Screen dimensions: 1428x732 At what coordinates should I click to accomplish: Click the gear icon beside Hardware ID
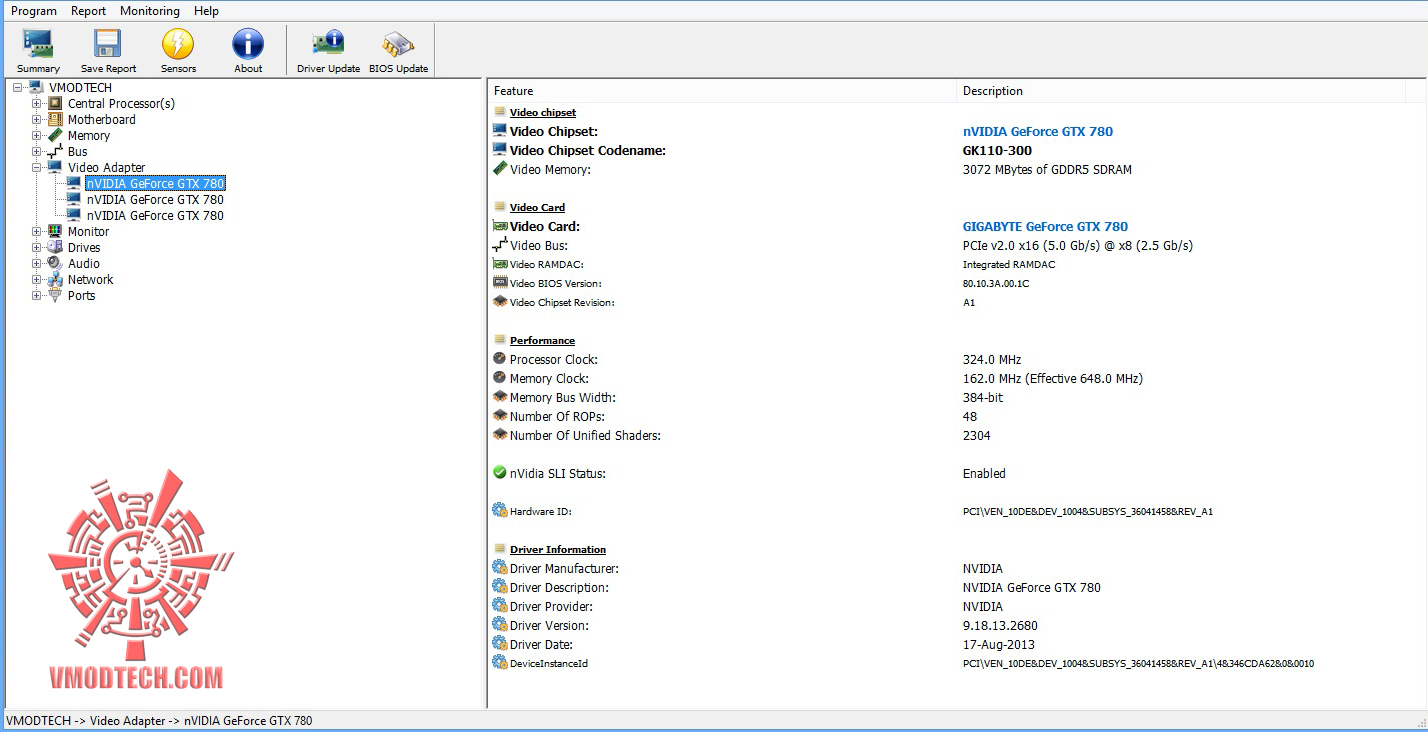(x=500, y=511)
